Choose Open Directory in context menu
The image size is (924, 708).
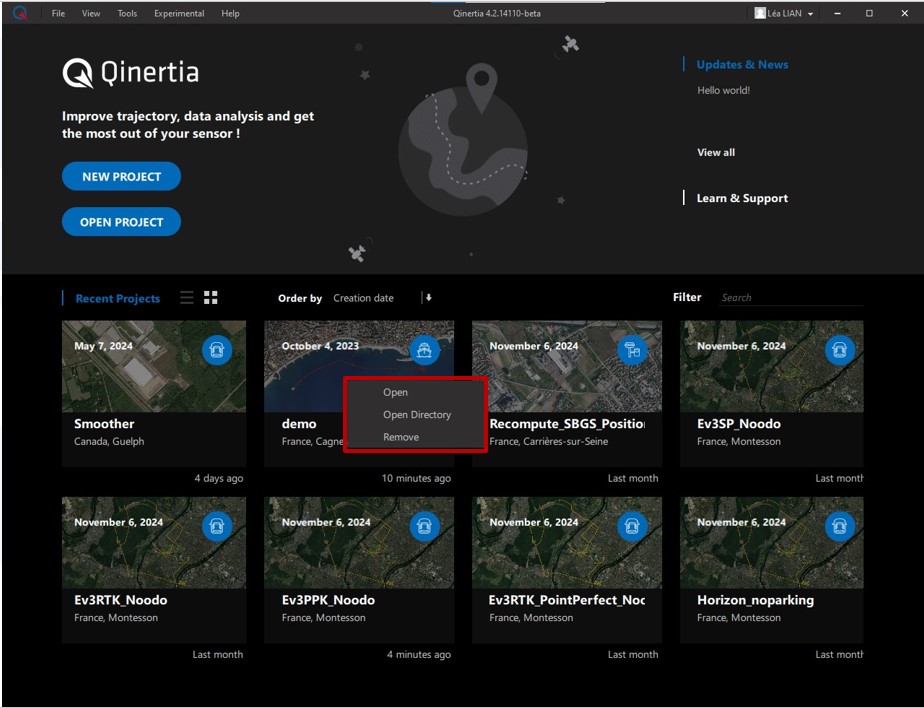click(416, 415)
